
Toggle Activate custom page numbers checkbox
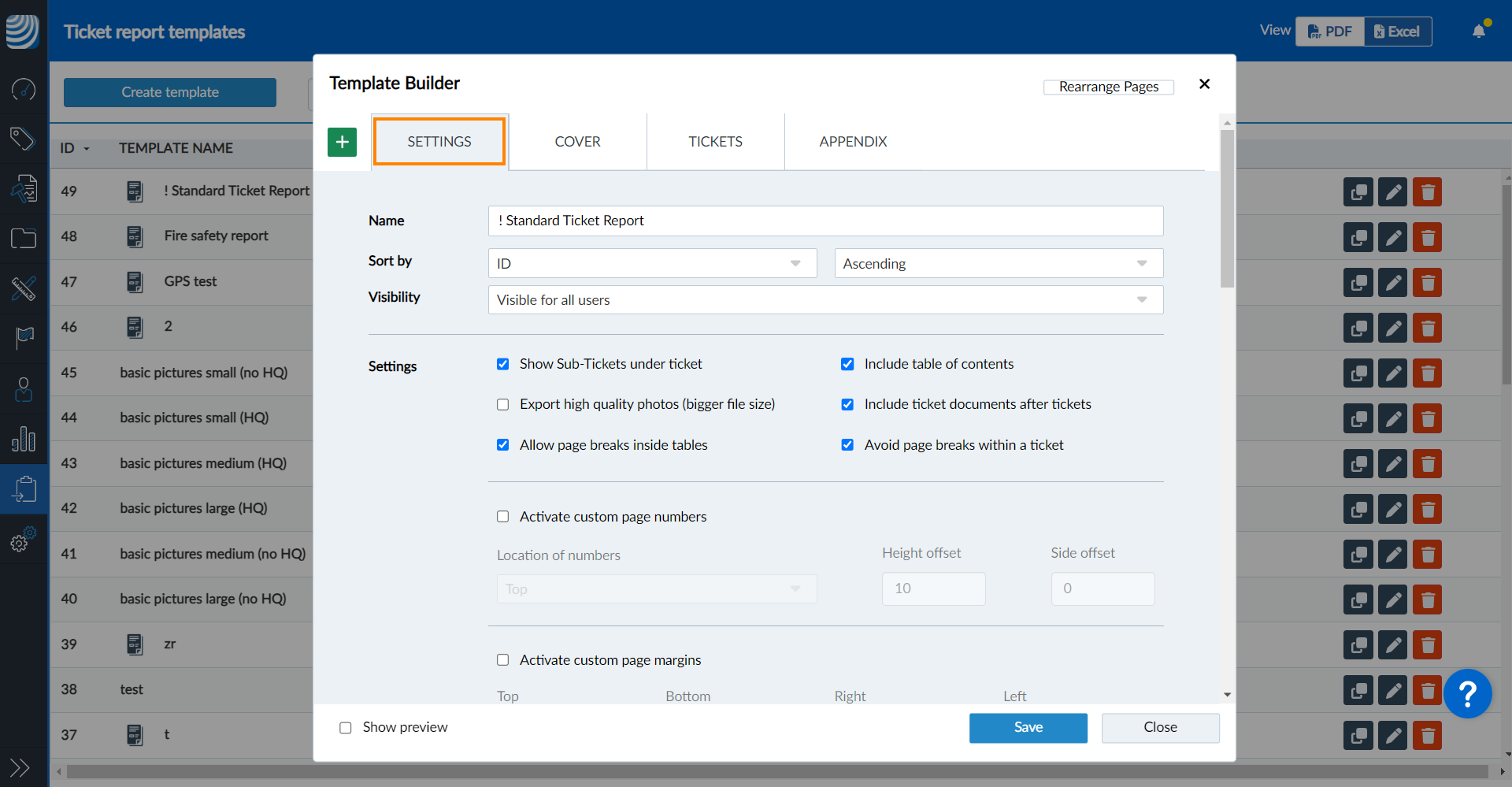(502, 517)
